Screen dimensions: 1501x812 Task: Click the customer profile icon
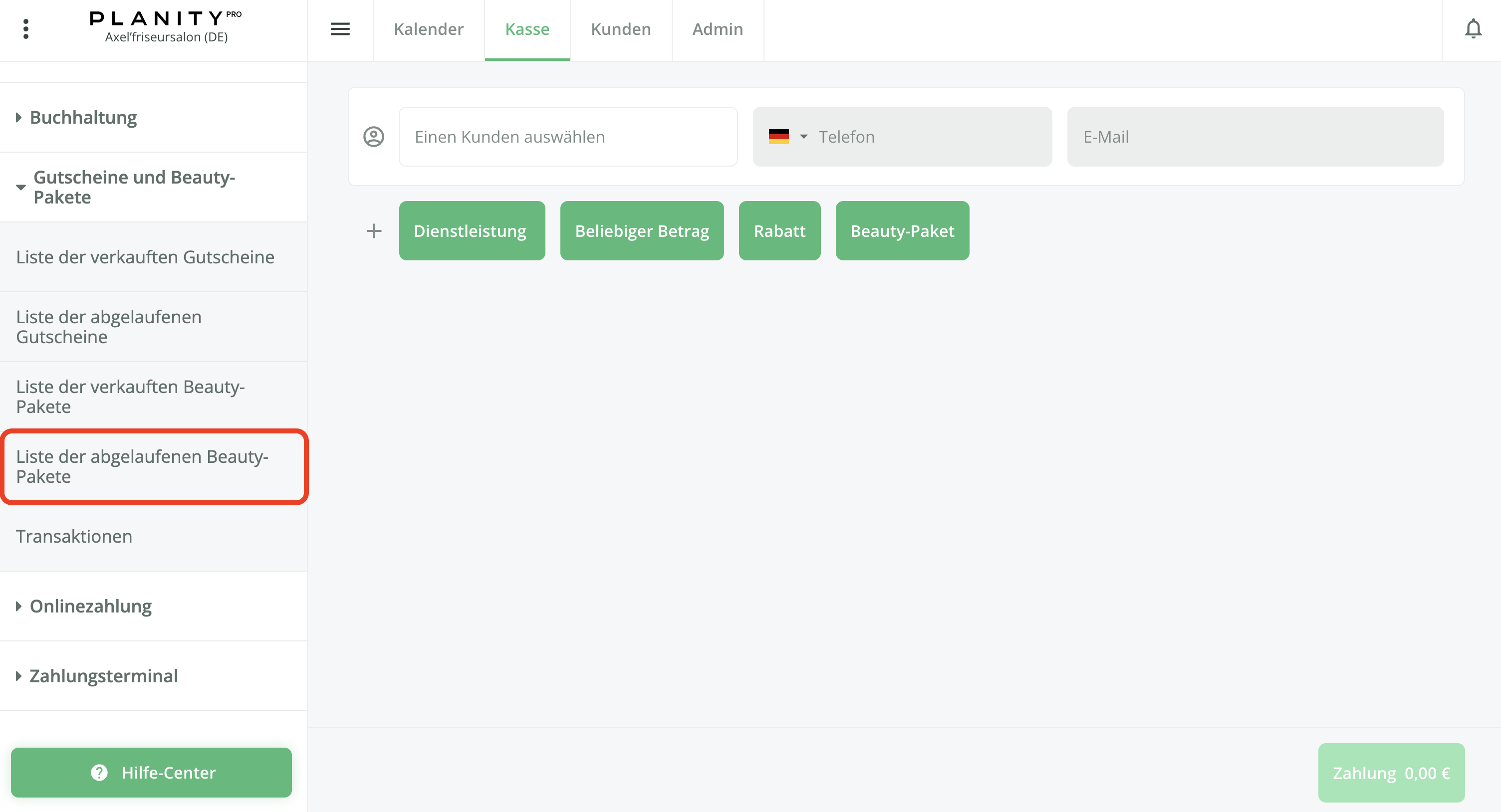[373, 137]
